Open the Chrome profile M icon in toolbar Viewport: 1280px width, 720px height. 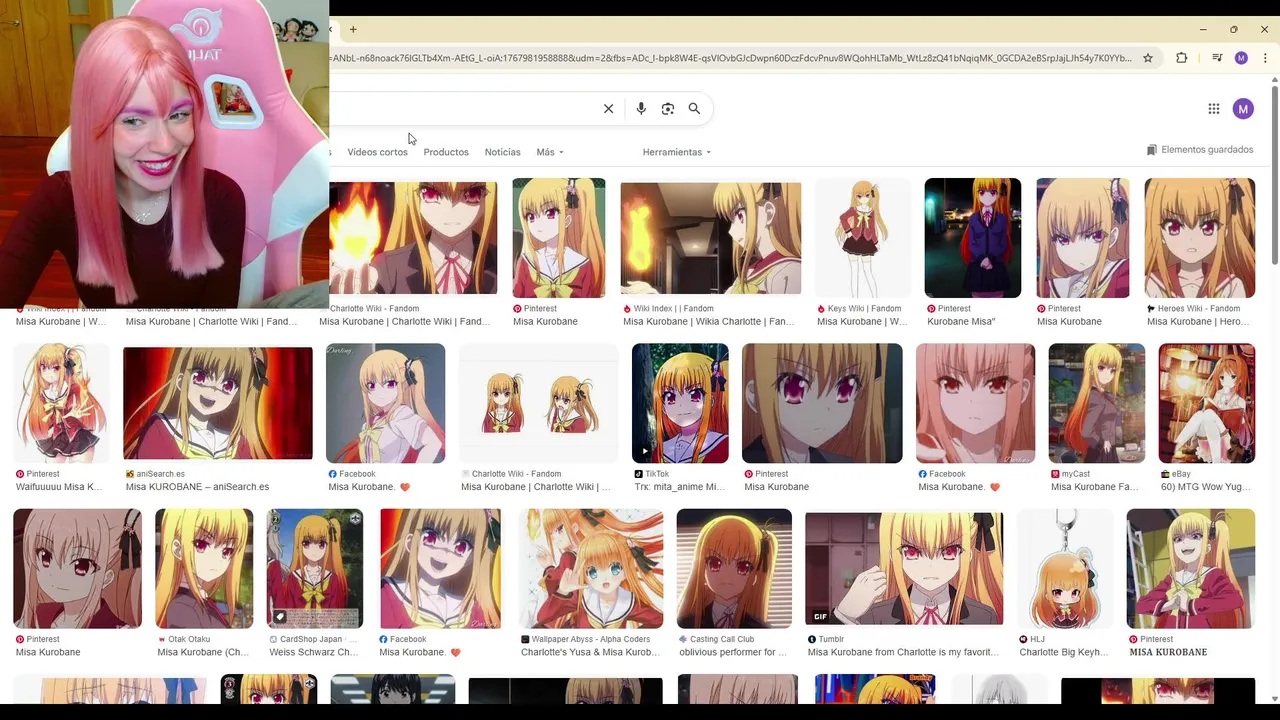pos(1241,58)
